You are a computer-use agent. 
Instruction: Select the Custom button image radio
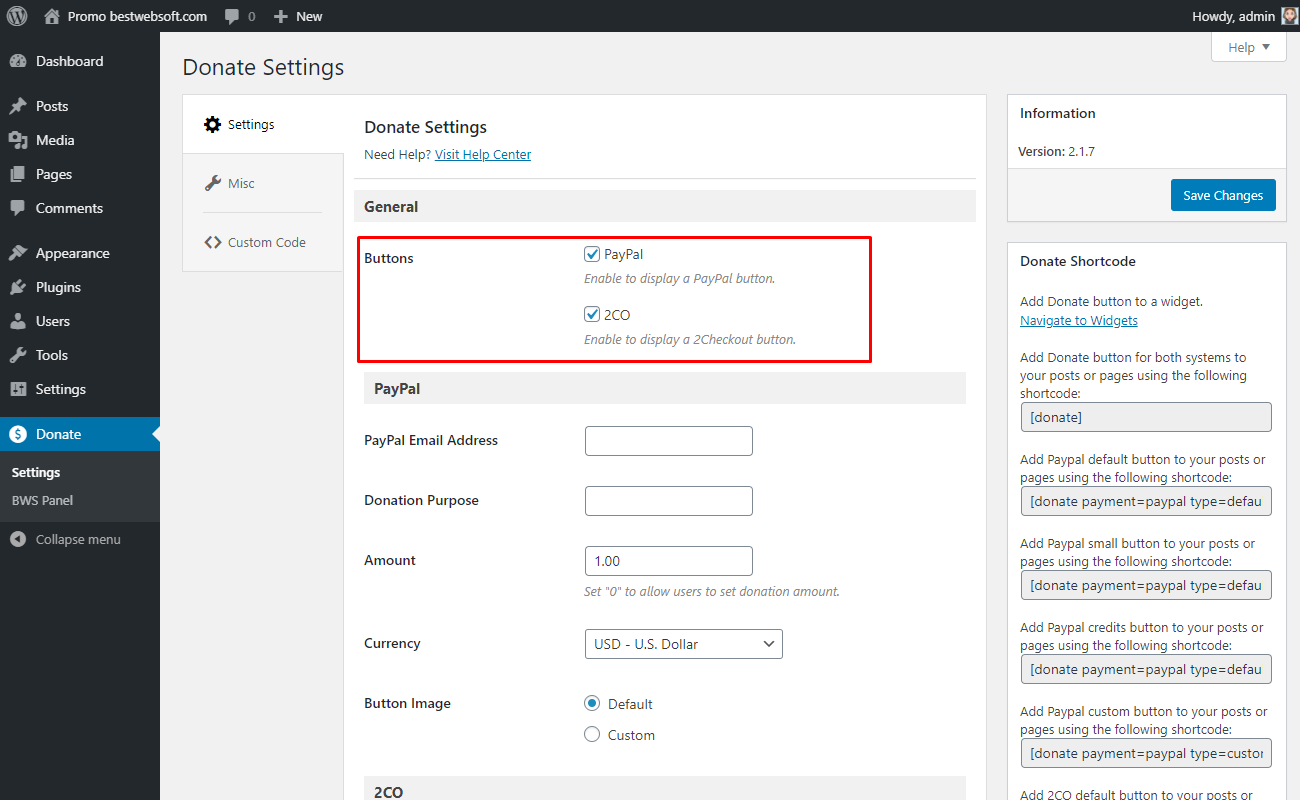pyautogui.click(x=592, y=735)
